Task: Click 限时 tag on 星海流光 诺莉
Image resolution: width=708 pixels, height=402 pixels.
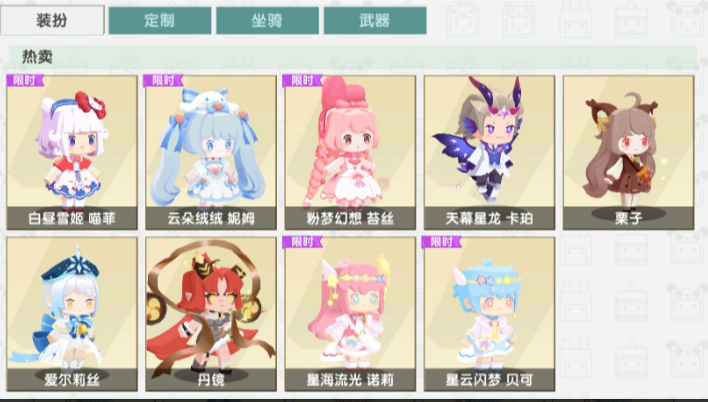Action: tap(303, 242)
